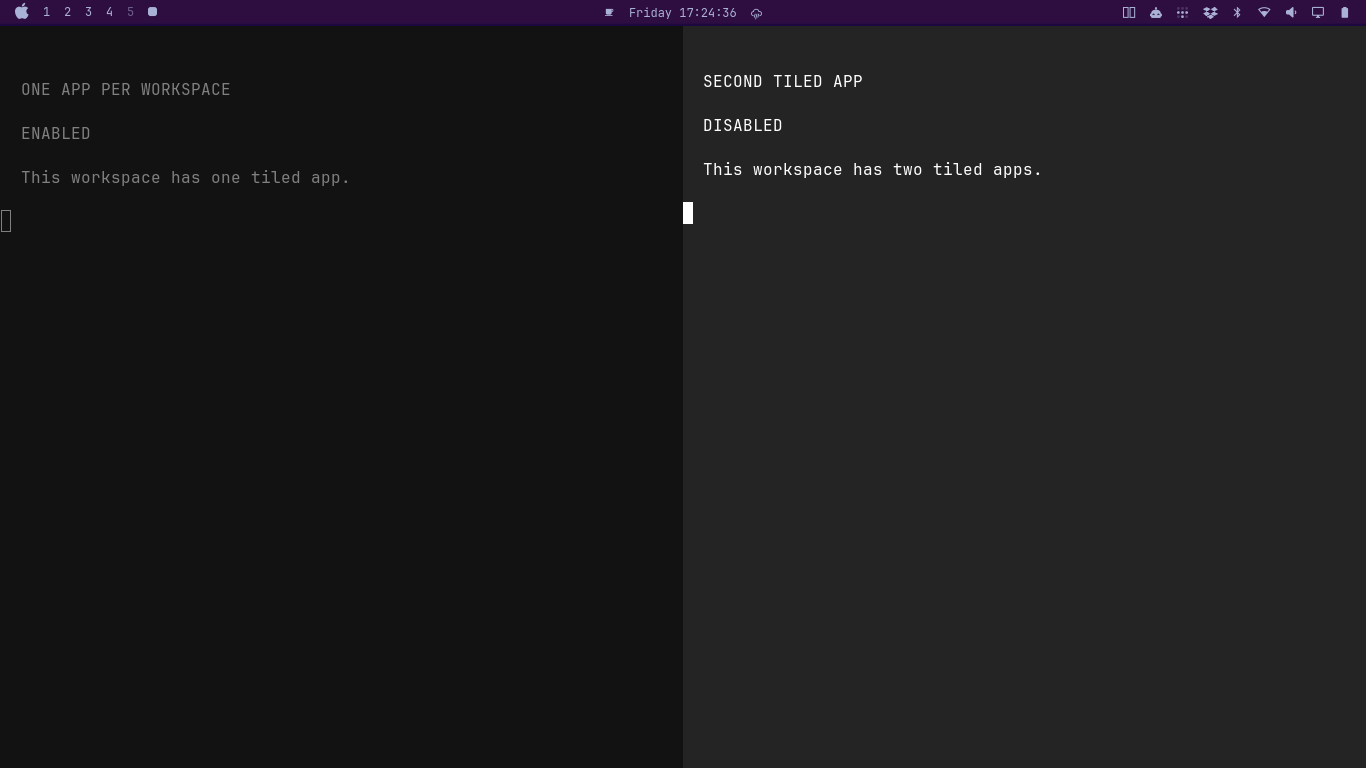This screenshot has height=768, width=1366.
Task: Click 'This workspace has one tiled app.' line
Action: [186, 178]
